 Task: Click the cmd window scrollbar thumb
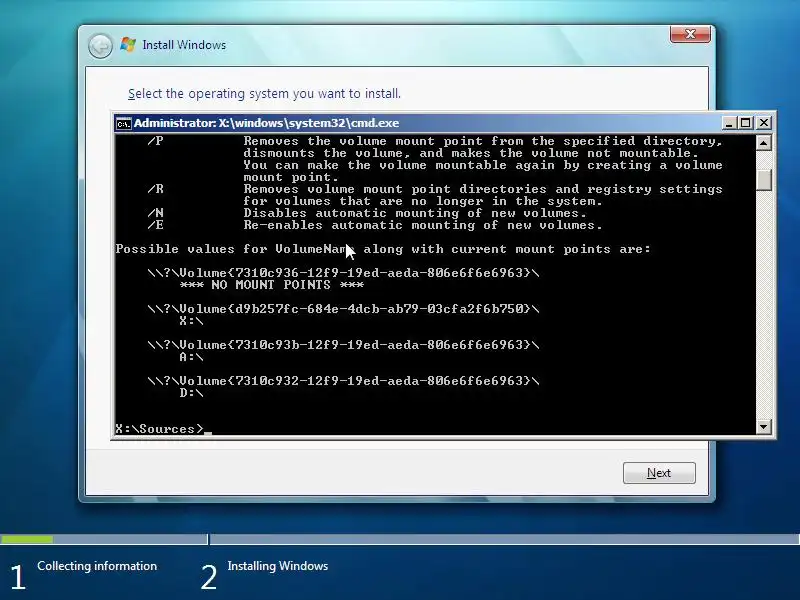click(763, 180)
